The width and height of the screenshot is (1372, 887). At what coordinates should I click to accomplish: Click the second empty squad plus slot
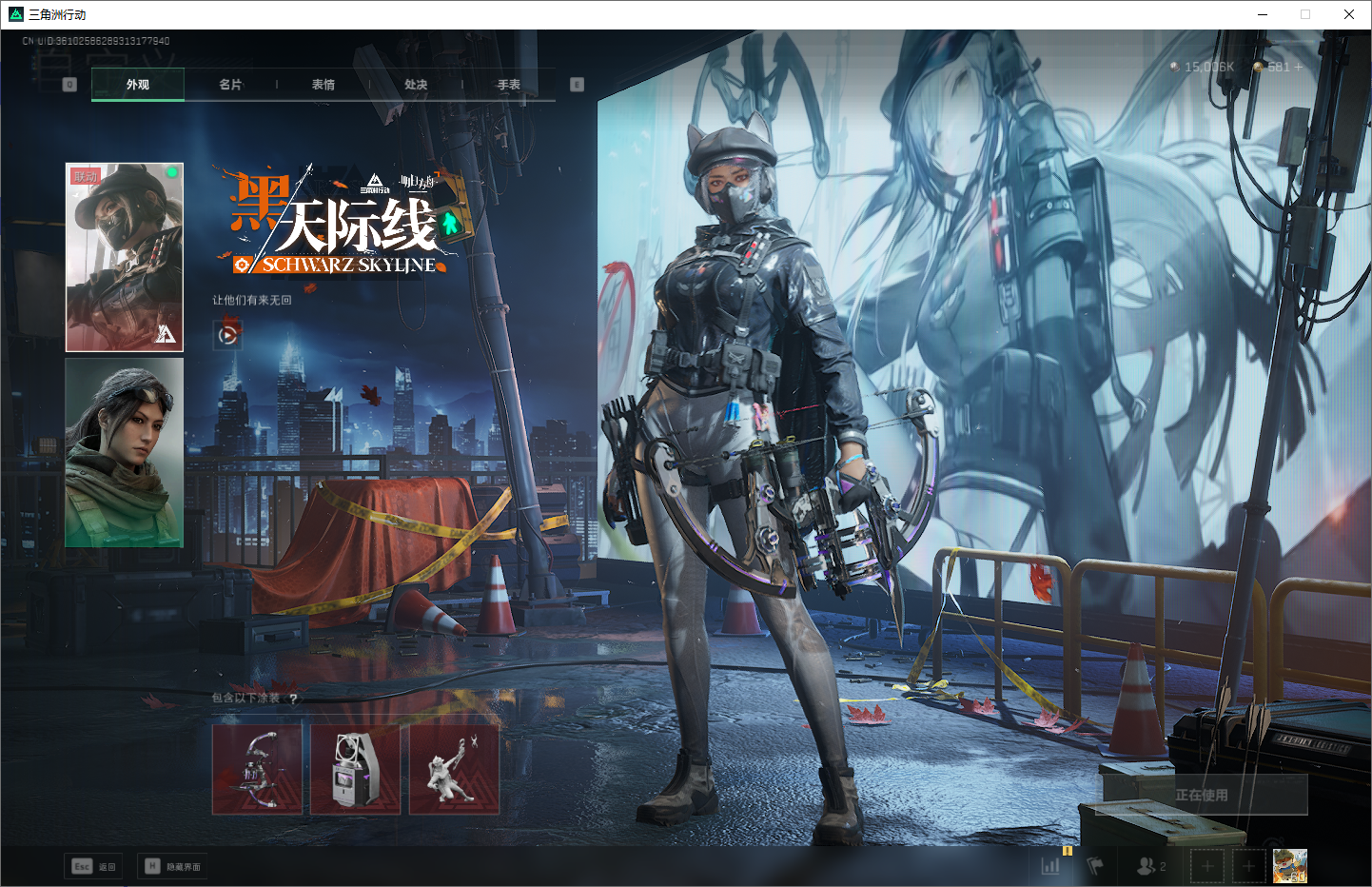tap(1249, 866)
